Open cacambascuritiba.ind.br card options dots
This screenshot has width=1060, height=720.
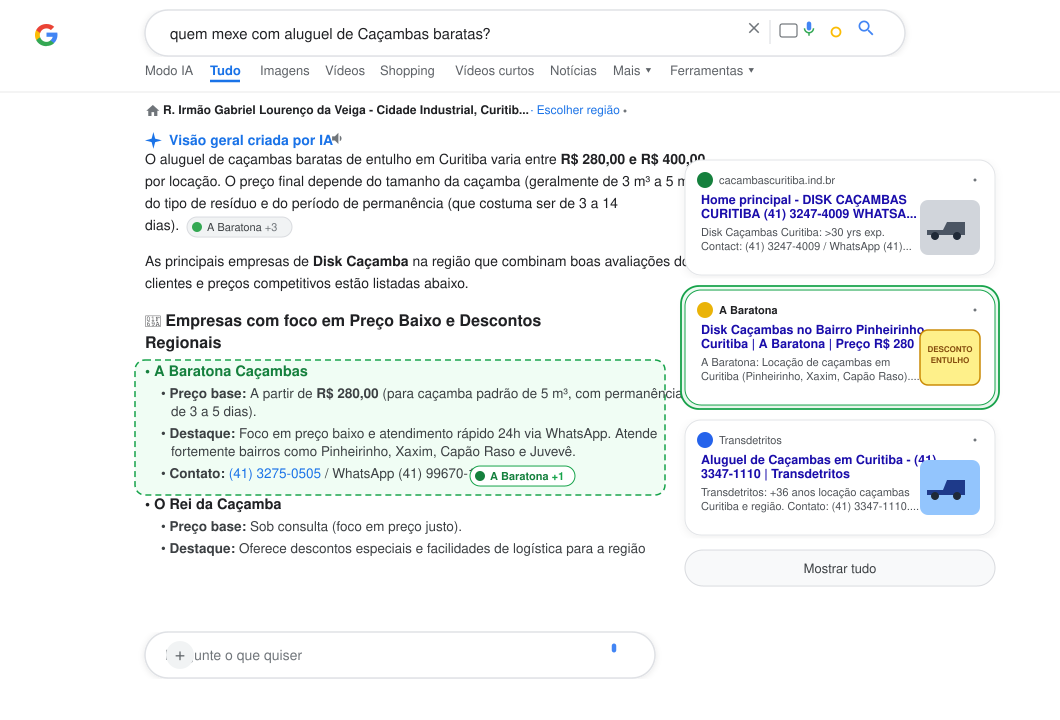pyautogui.click(x=975, y=180)
